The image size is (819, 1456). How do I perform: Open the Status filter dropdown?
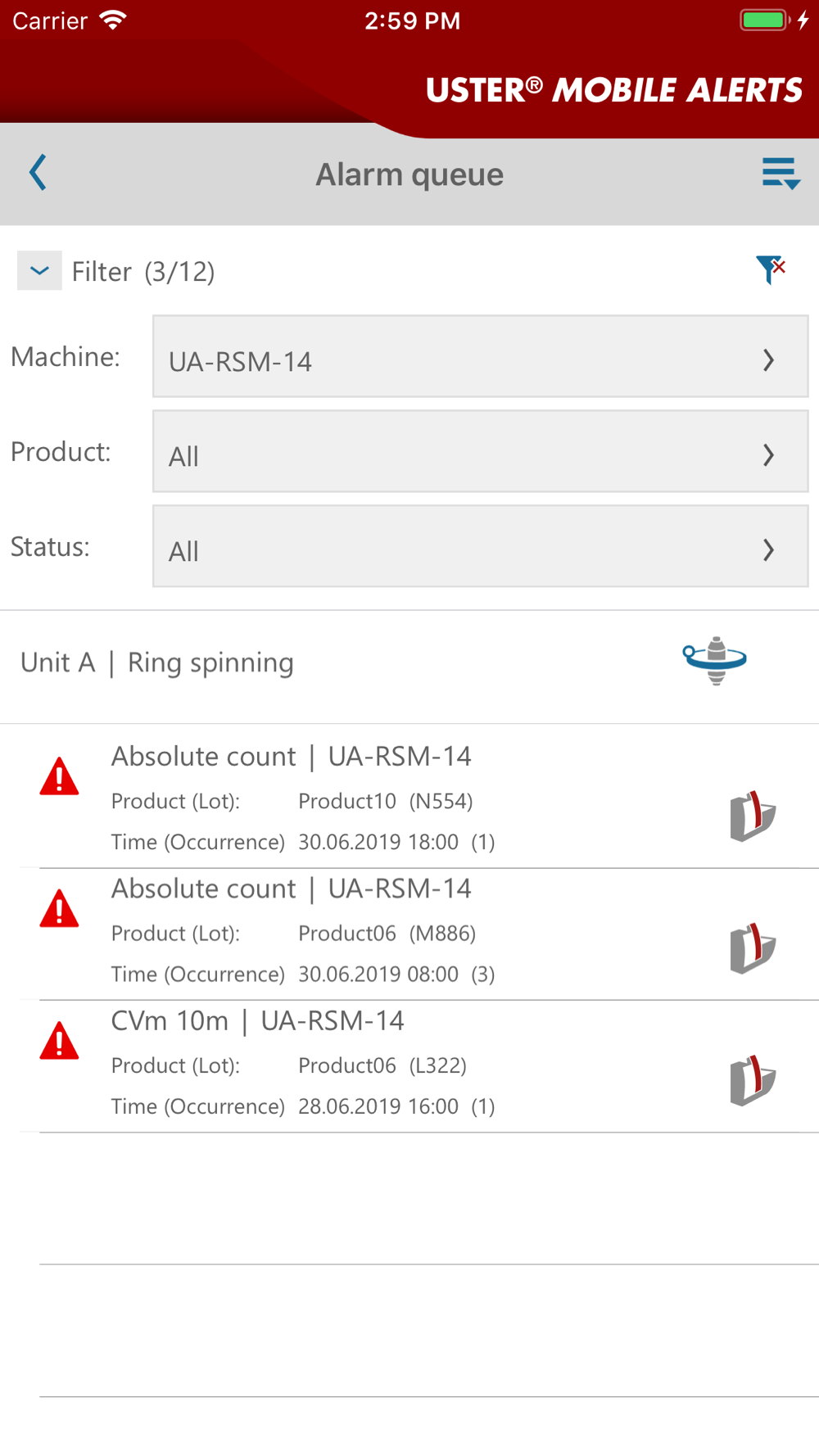(x=480, y=547)
